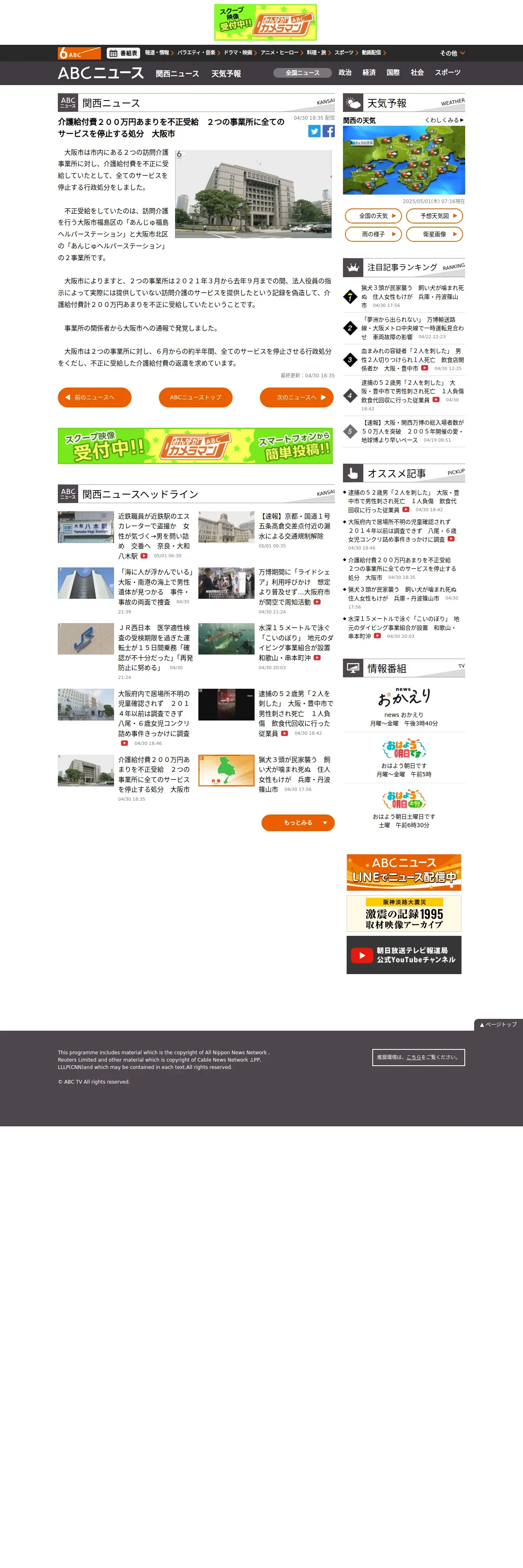Click the 全国の天気 button
523x1568 pixels.
tap(374, 216)
